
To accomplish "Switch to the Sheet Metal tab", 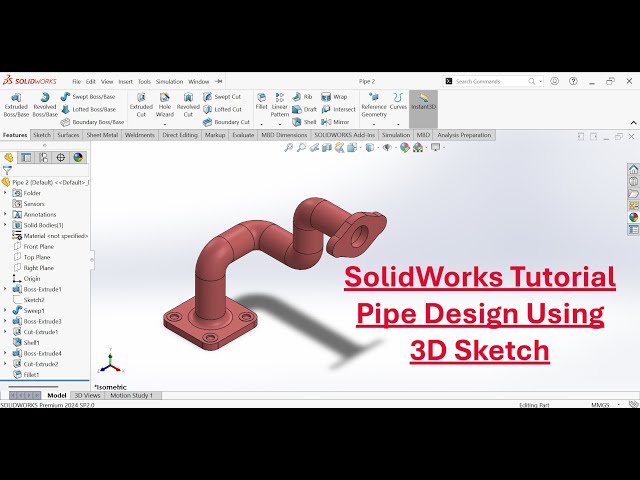I will click(102, 135).
